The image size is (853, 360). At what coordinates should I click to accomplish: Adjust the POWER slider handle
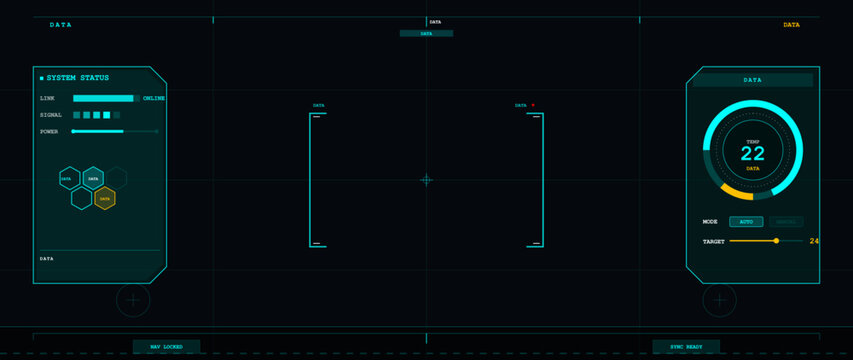click(x=73, y=131)
